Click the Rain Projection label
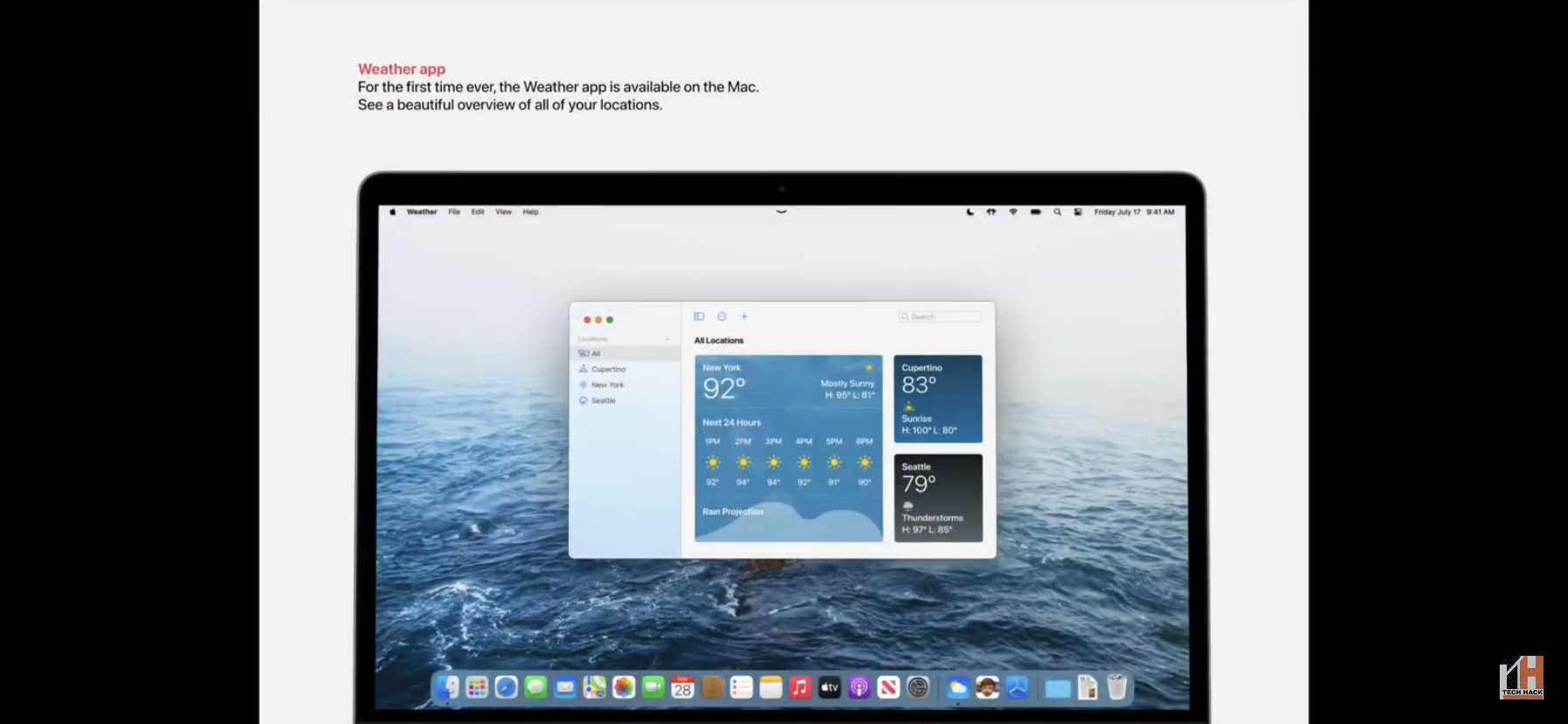Viewport: 1568px width, 724px height. [732, 512]
